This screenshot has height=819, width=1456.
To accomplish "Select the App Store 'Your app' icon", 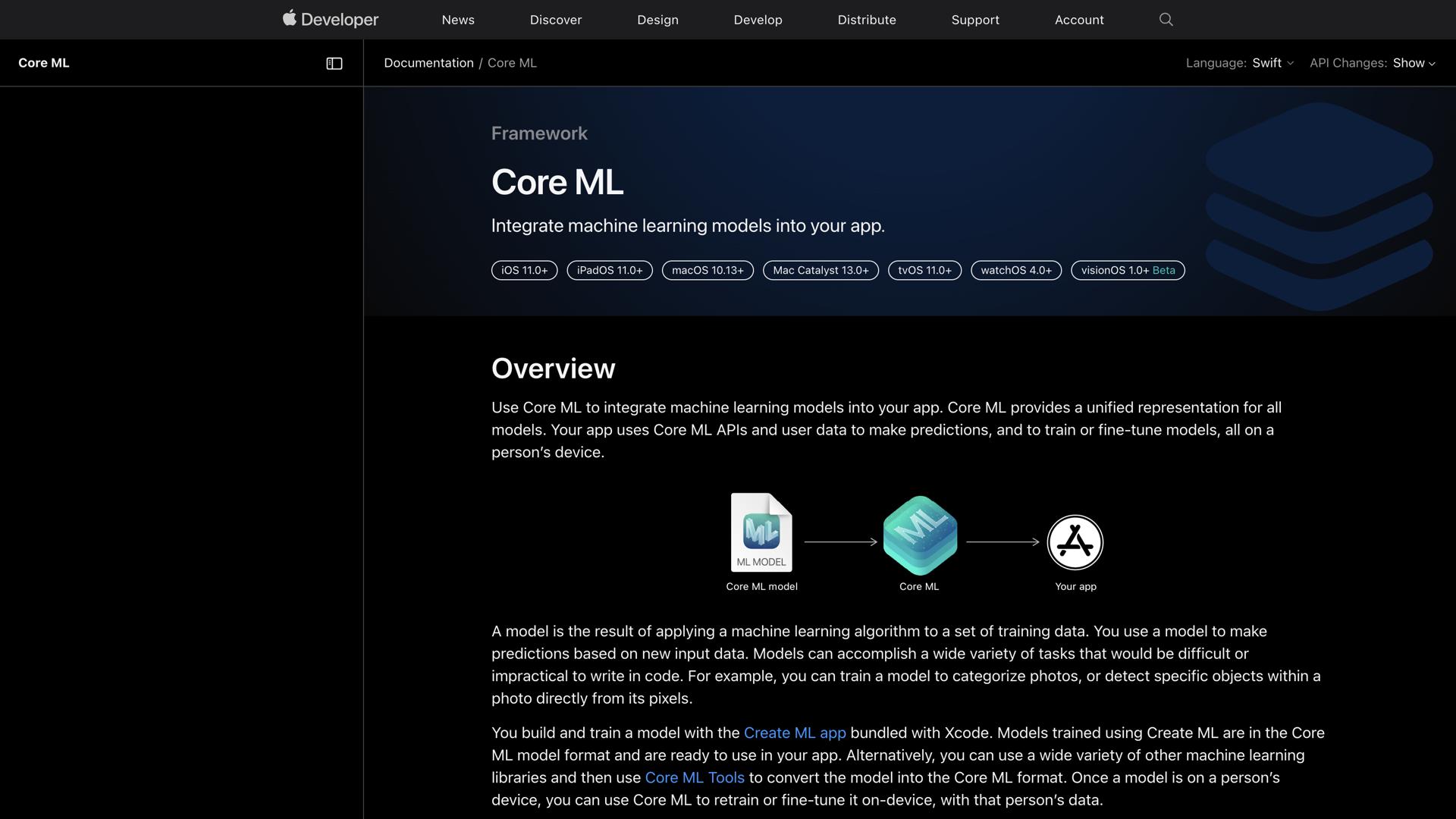I will [1075, 541].
